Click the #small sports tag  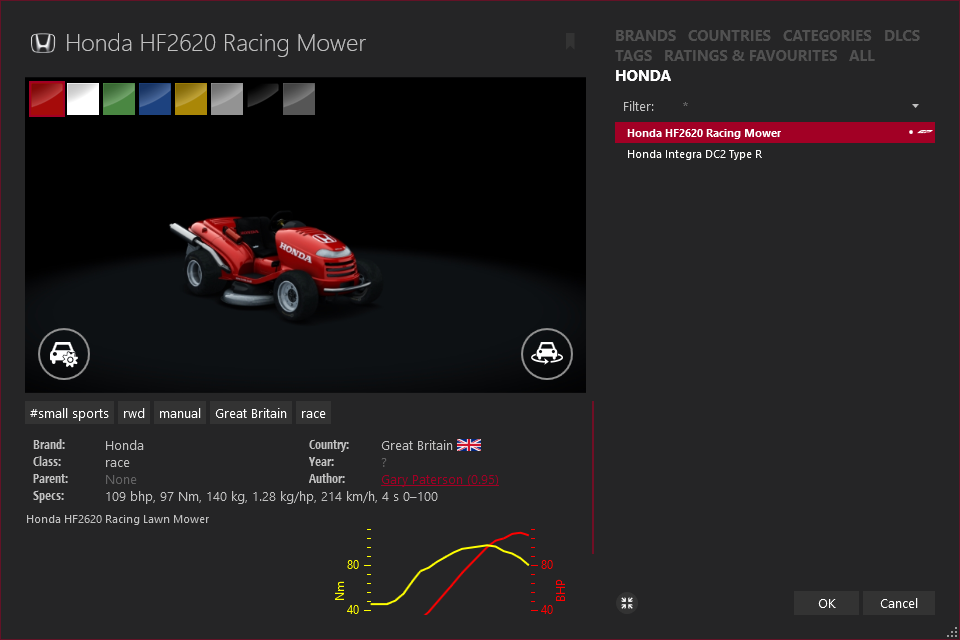click(x=69, y=413)
